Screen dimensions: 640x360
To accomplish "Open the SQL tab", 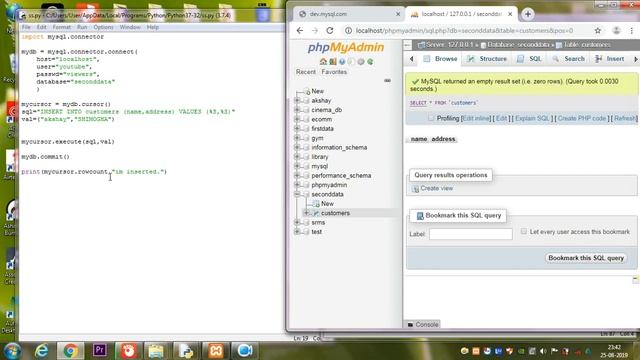I will click(529, 59).
